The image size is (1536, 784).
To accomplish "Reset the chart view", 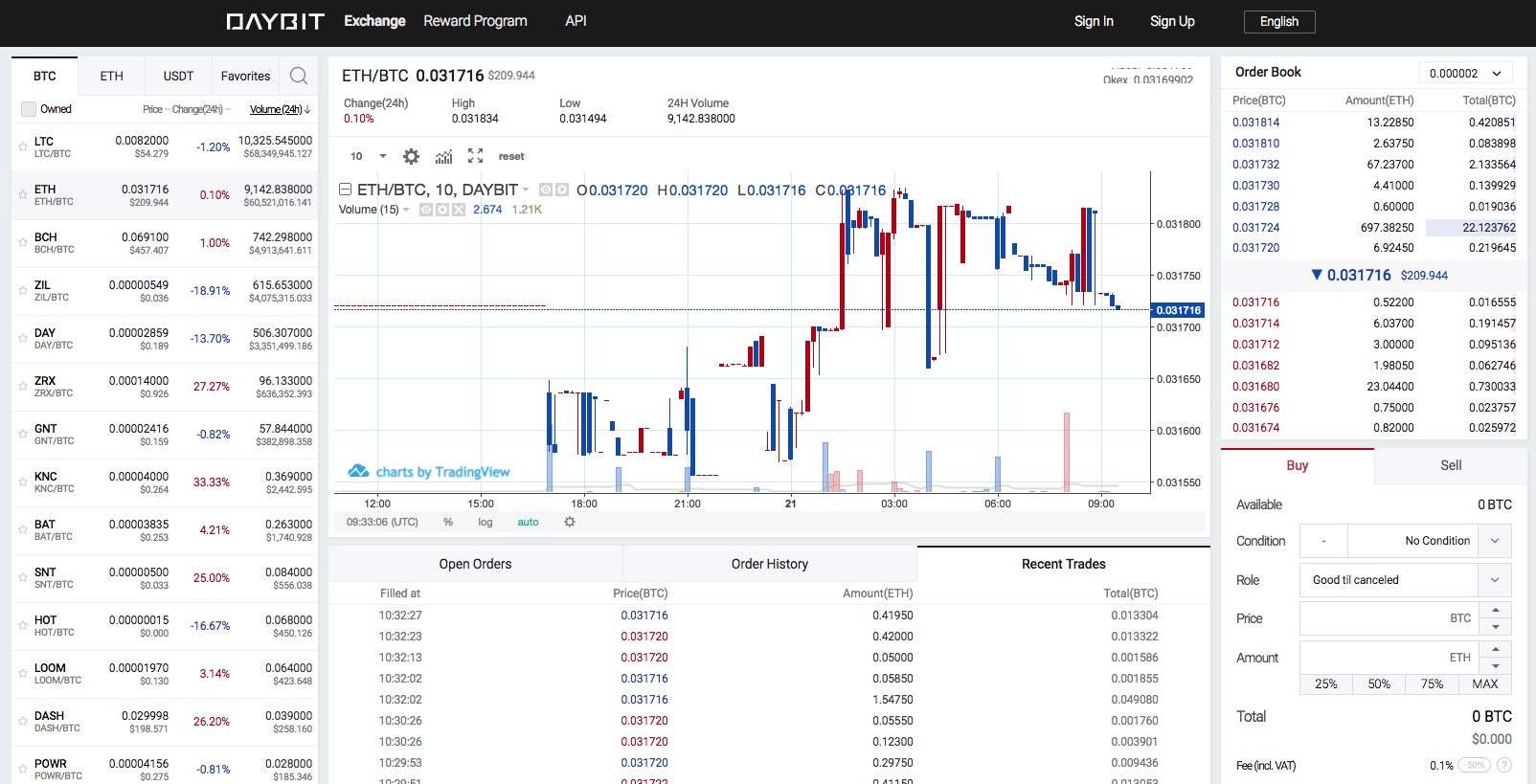I will (x=511, y=156).
